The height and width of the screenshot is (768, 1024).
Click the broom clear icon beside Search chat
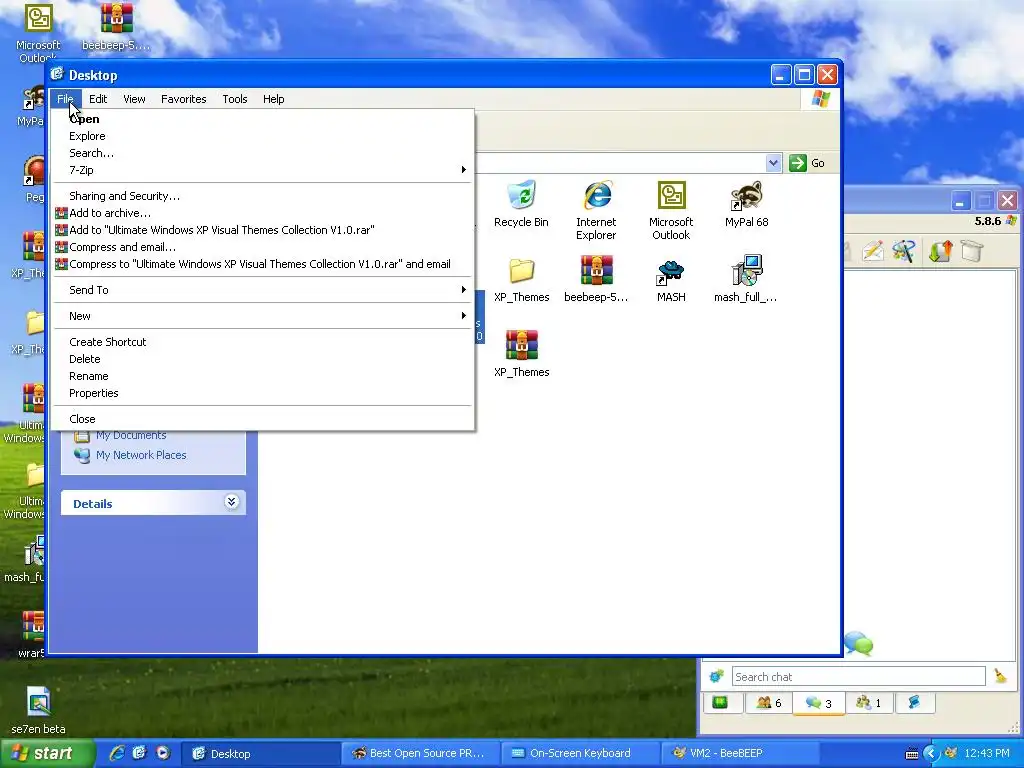tap(1000, 676)
